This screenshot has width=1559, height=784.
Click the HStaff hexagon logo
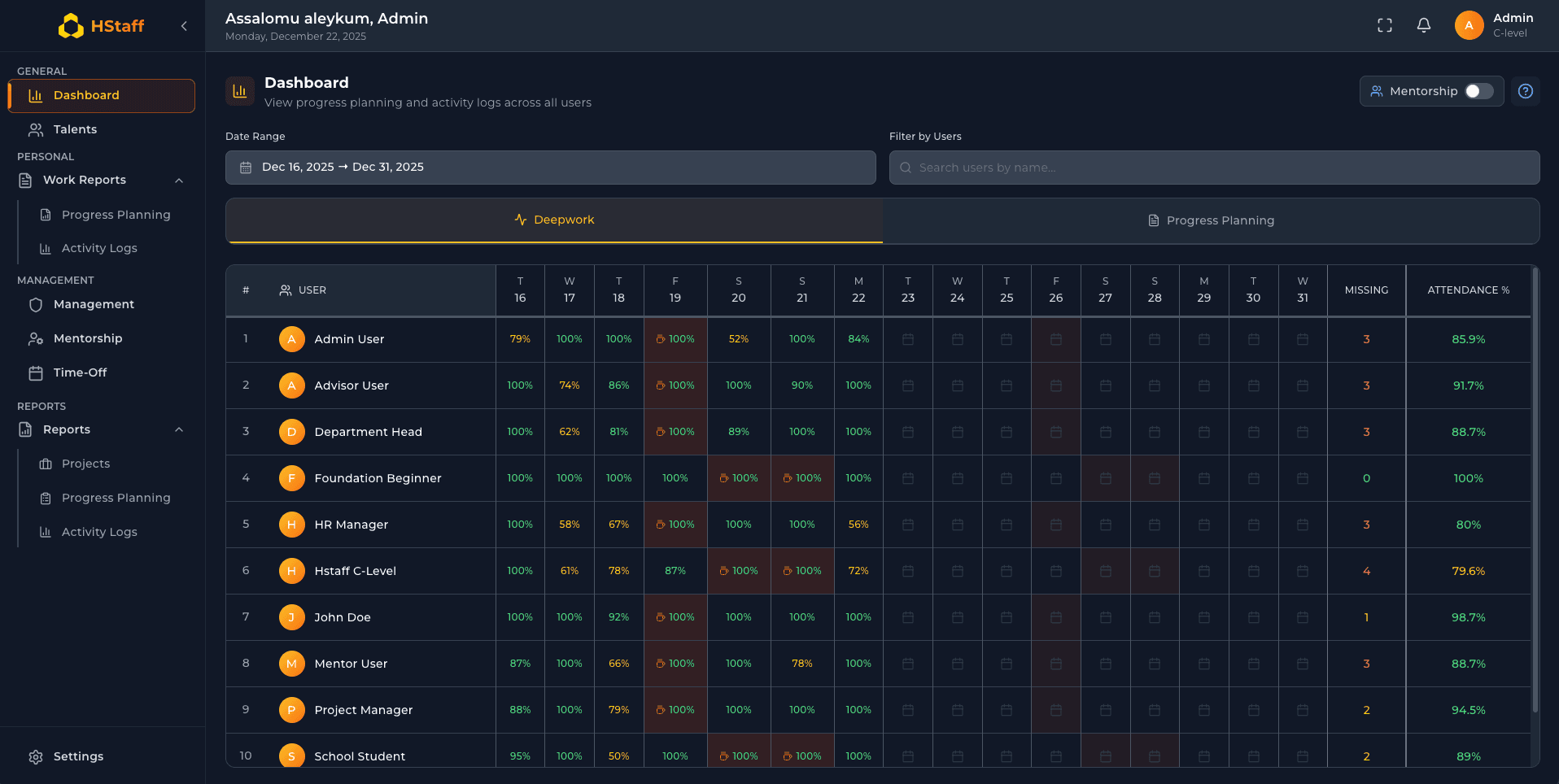click(72, 25)
